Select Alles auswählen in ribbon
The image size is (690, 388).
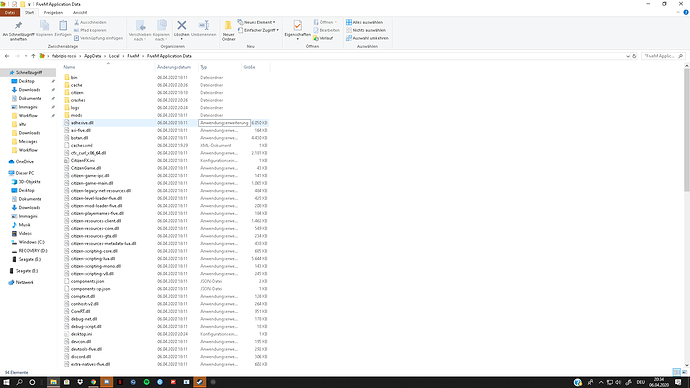[364, 22]
